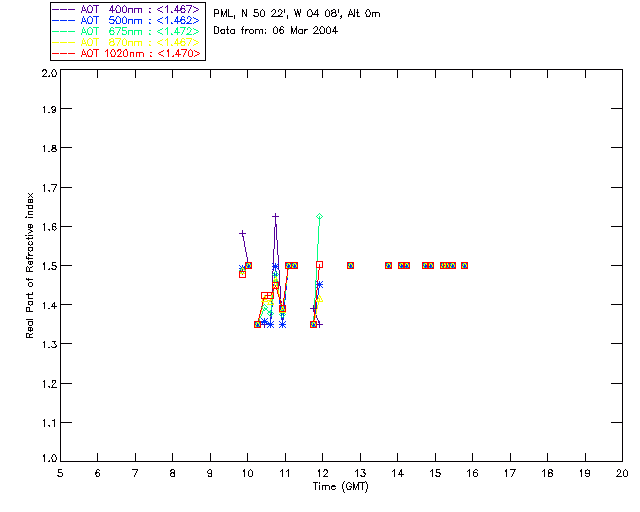
Task: Click the 11 tick label on time axis
Action: tap(285, 473)
